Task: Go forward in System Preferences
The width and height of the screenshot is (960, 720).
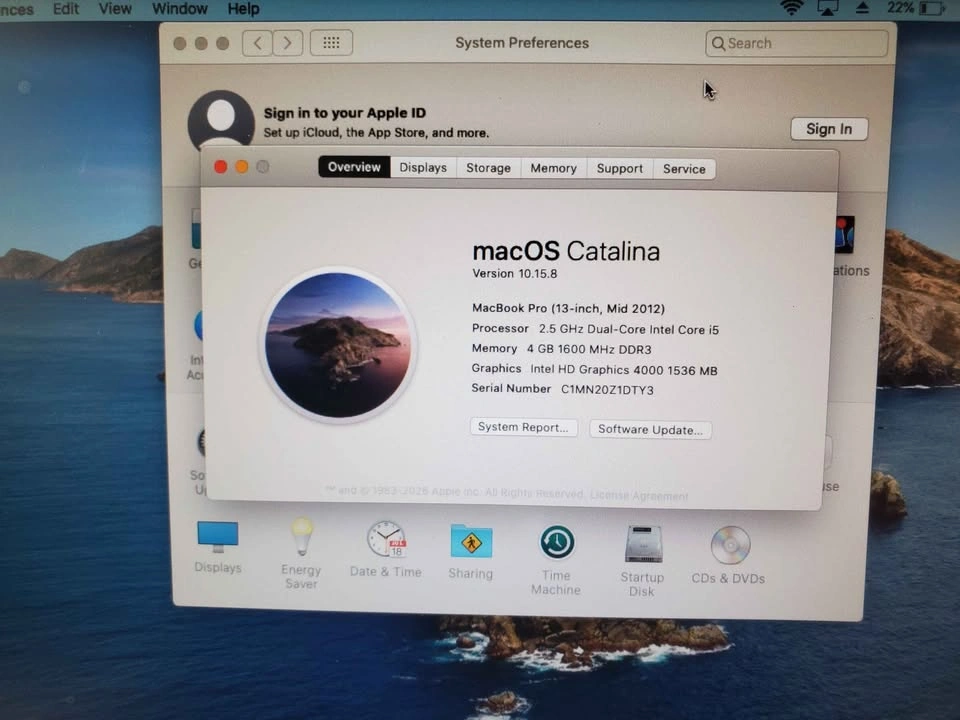Action: (287, 43)
